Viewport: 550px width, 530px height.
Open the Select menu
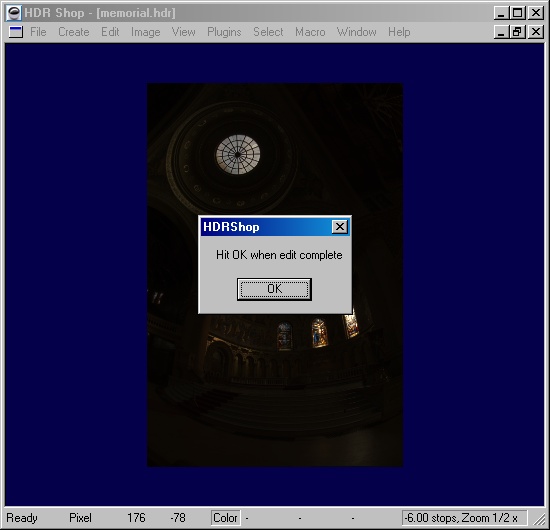coord(268,32)
